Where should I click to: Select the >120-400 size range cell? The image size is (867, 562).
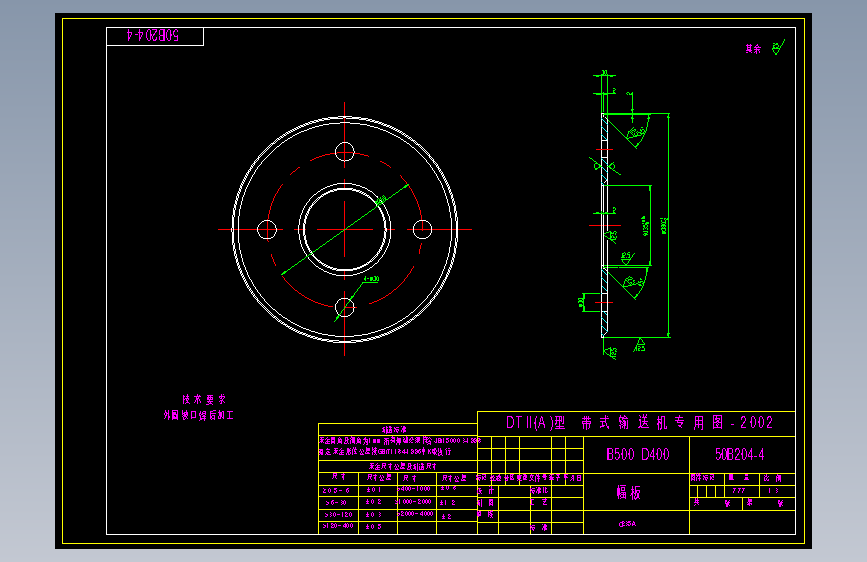[338, 526]
